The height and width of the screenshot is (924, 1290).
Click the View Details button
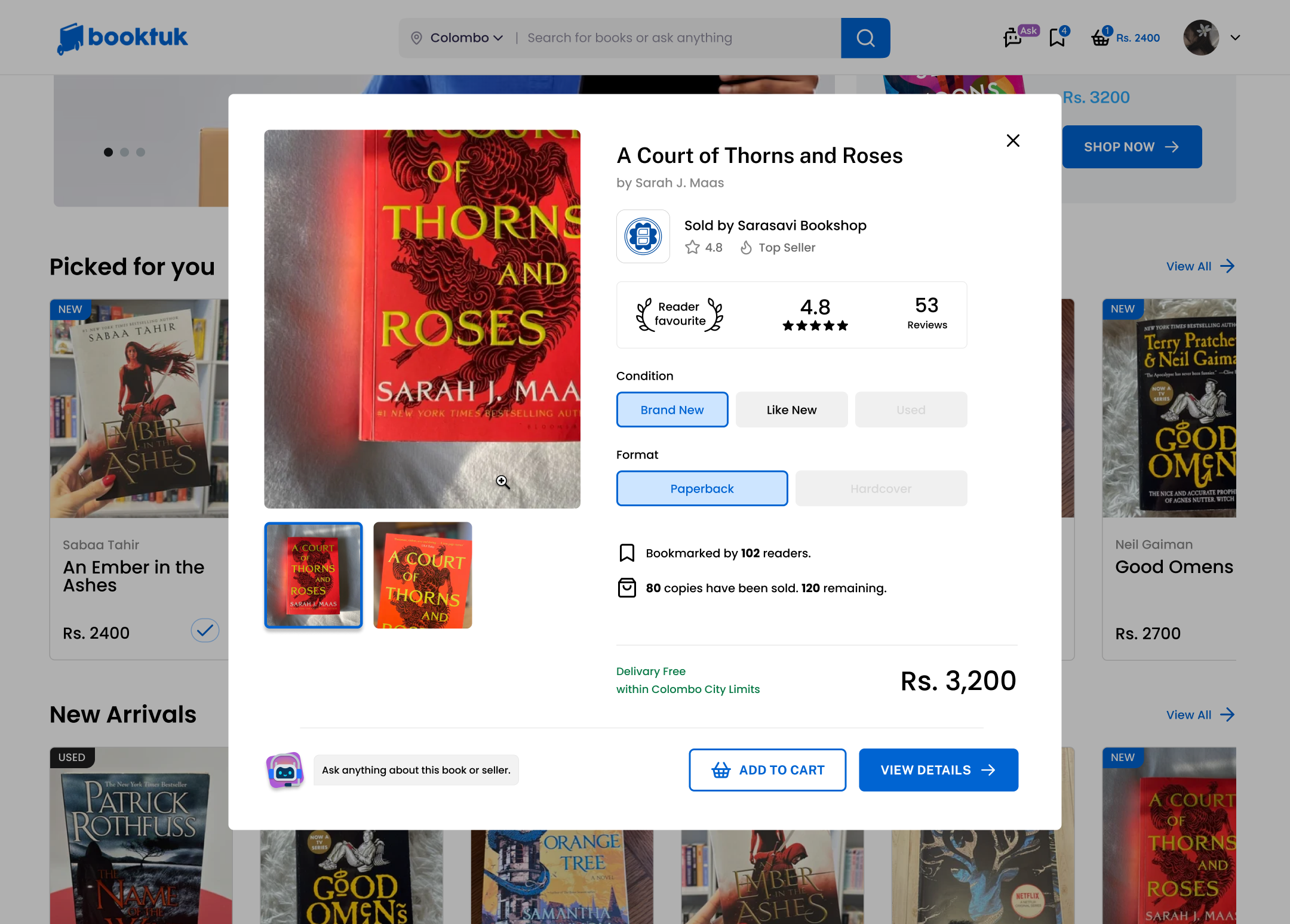[x=938, y=770]
